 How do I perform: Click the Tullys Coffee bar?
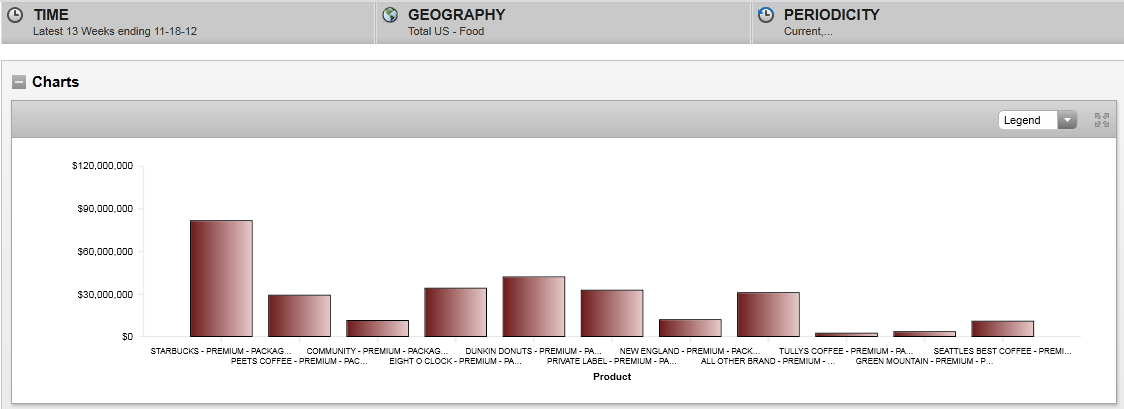tap(845, 334)
